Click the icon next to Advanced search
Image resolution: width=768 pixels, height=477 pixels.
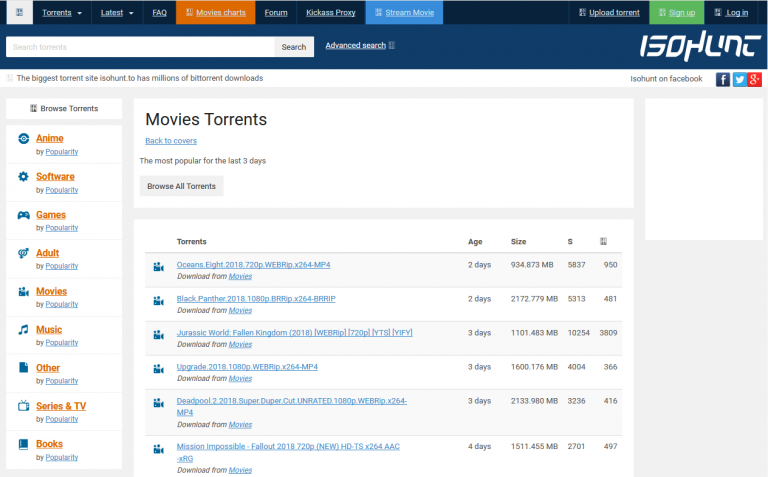pyautogui.click(x=391, y=45)
